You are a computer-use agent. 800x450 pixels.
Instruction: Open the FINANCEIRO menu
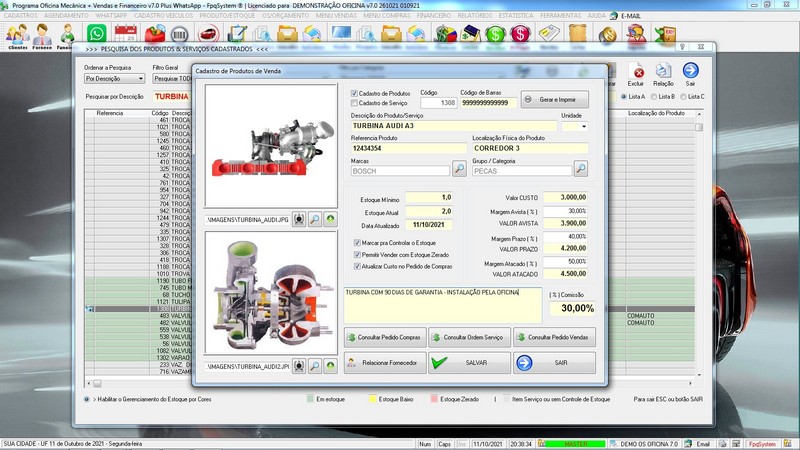[x=434, y=16]
